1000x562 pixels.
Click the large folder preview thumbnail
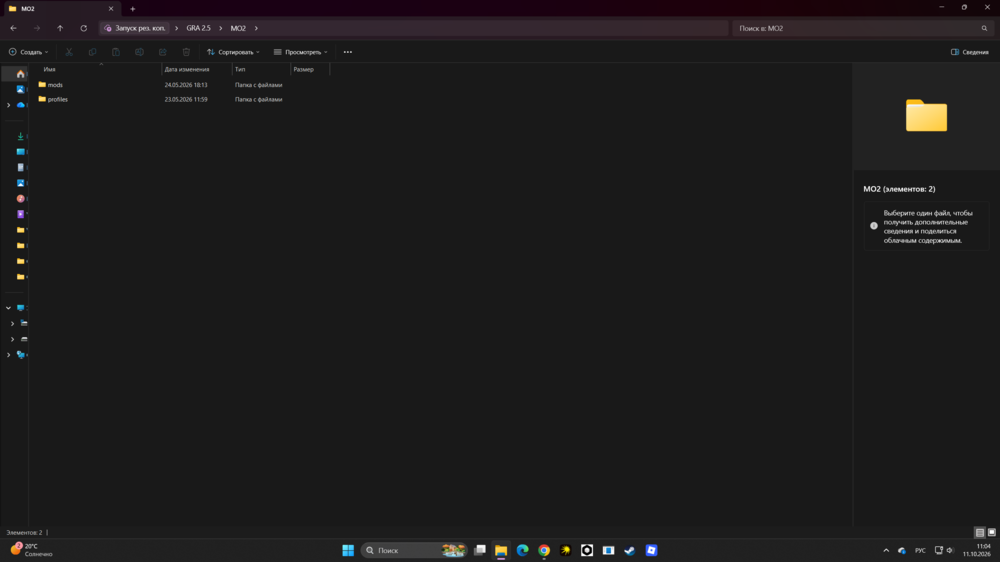tap(926, 115)
